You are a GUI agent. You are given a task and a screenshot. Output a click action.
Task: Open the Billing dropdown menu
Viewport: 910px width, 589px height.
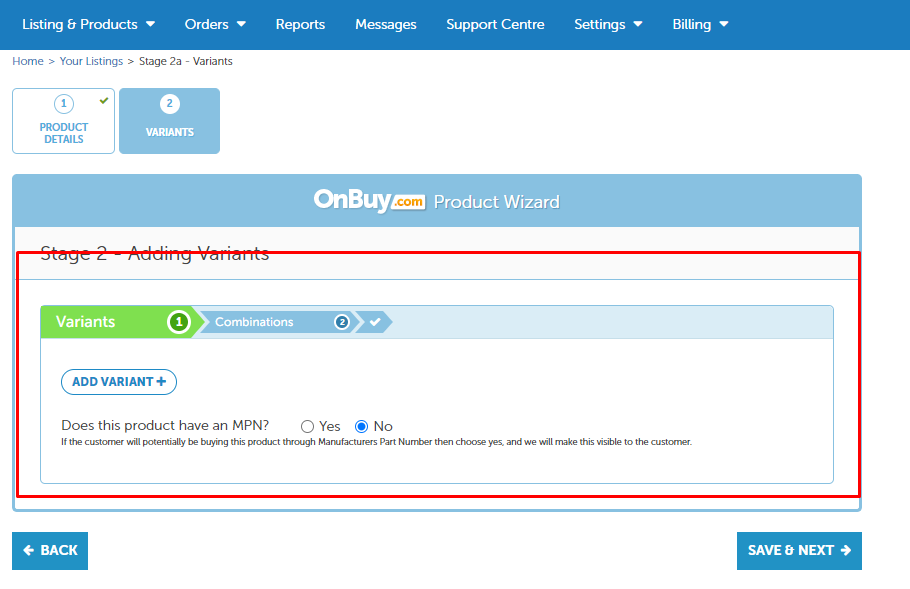700,24
